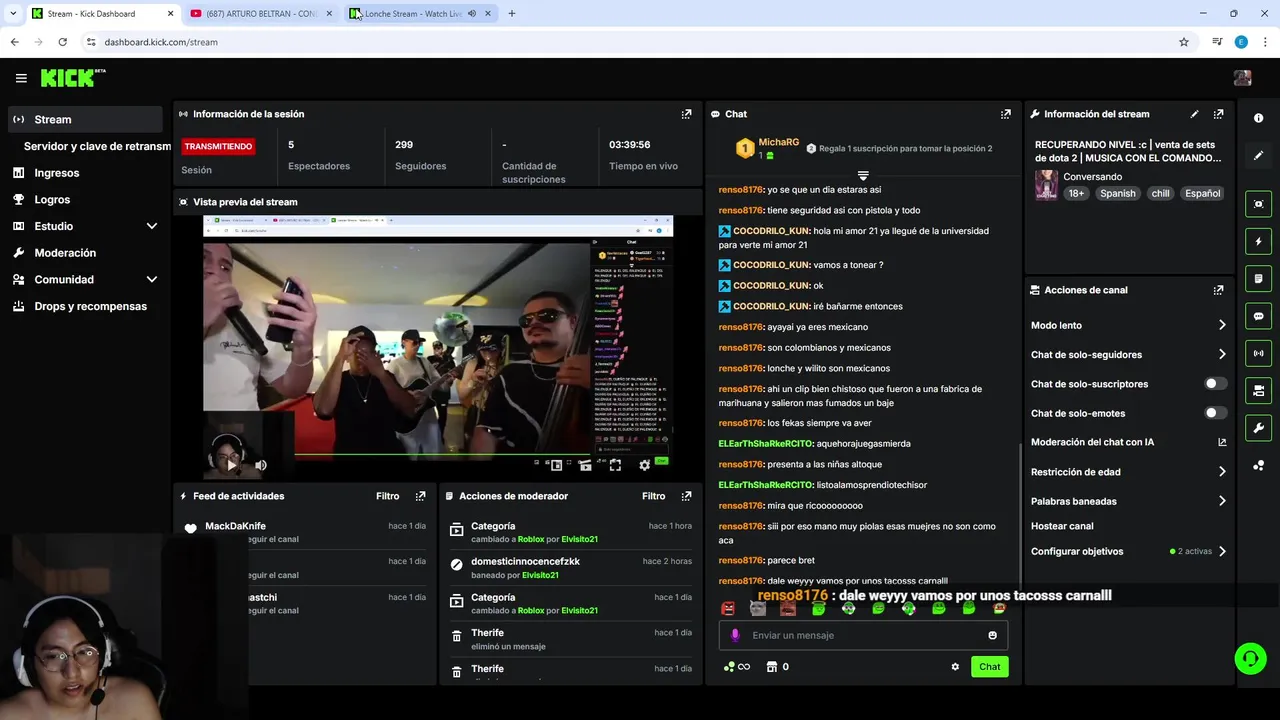Toggle Chat de solo-suscriptores switch
The width and height of the screenshot is (1280, 720).
(1215, 384)
